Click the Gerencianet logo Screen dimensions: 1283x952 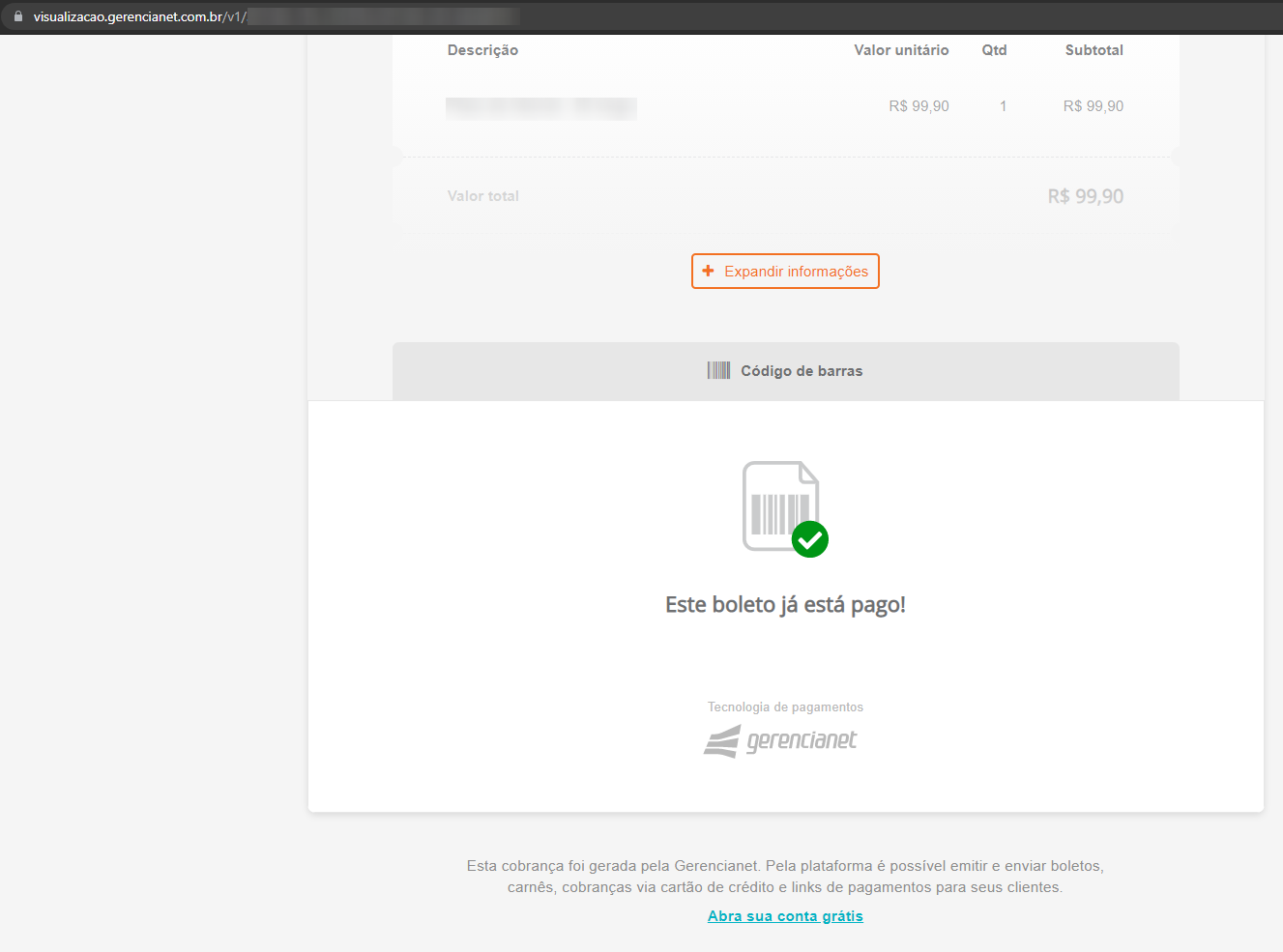click(780, 741)
